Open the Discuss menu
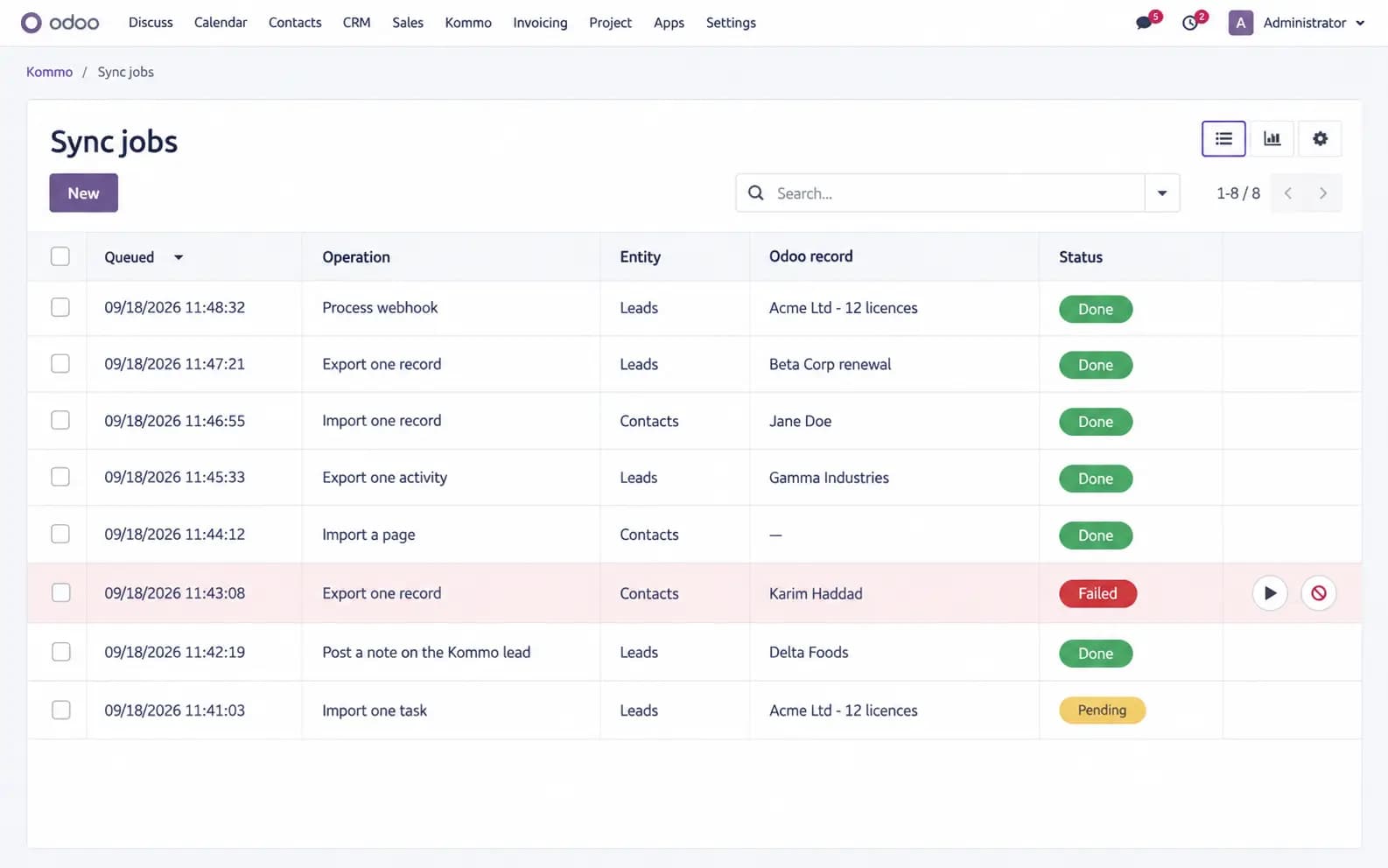 click(x=151, y=23)
